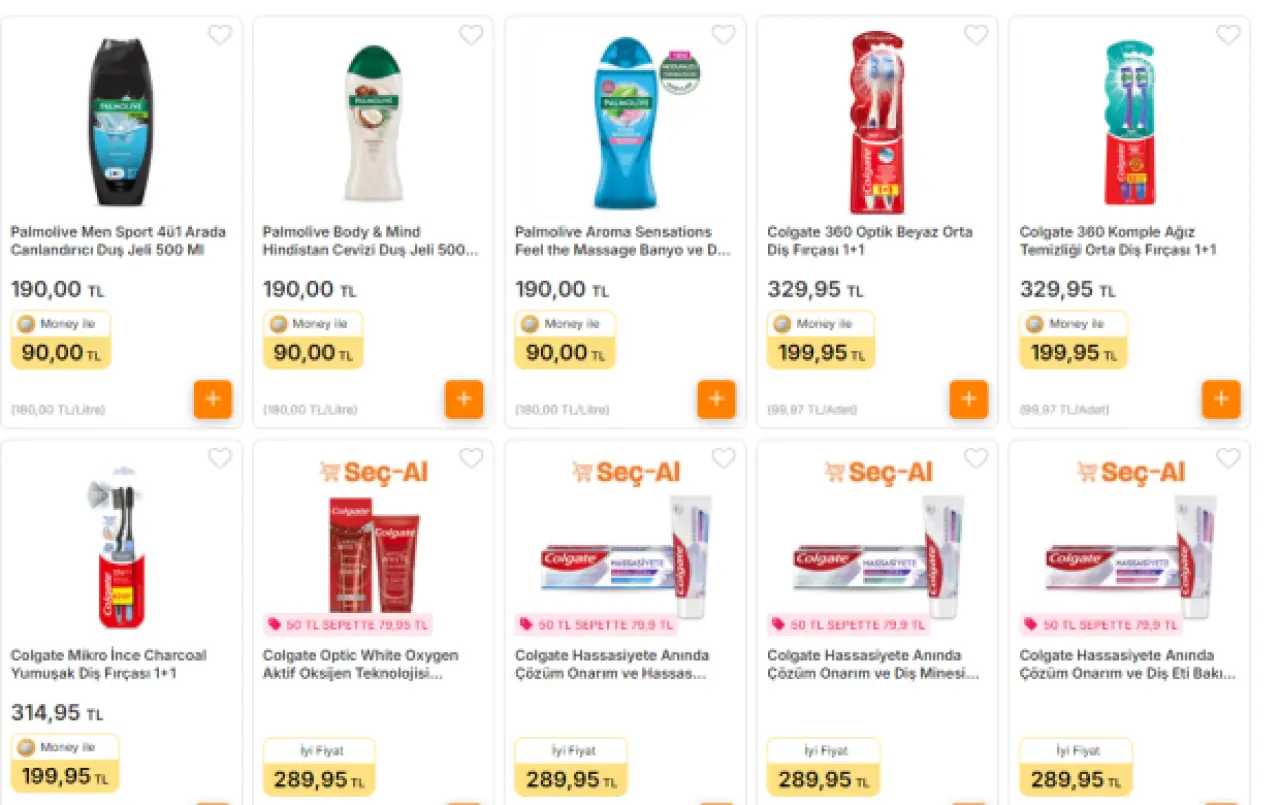1280x805 pixels.
Task: Click heart on Colgate Optic White Oxygen
Action: point(471,458)
